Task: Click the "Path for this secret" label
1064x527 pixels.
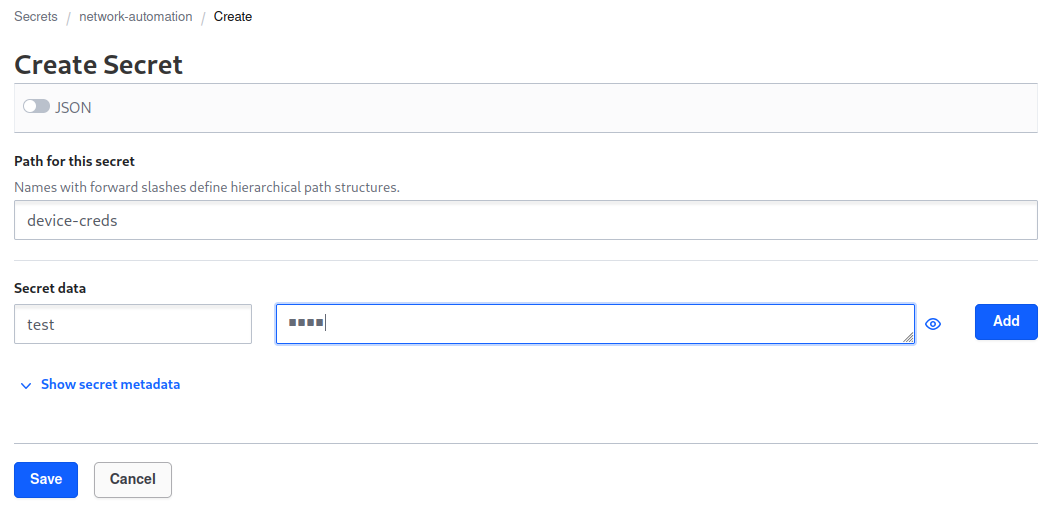Action: pyautogui.click(x=75, y=161)
